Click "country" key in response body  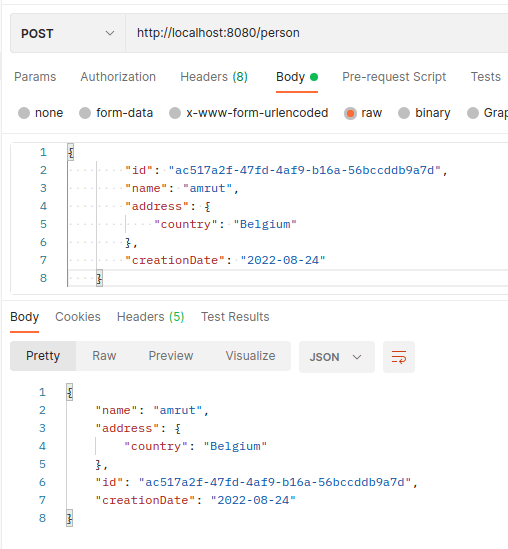[x=156, y=446]
